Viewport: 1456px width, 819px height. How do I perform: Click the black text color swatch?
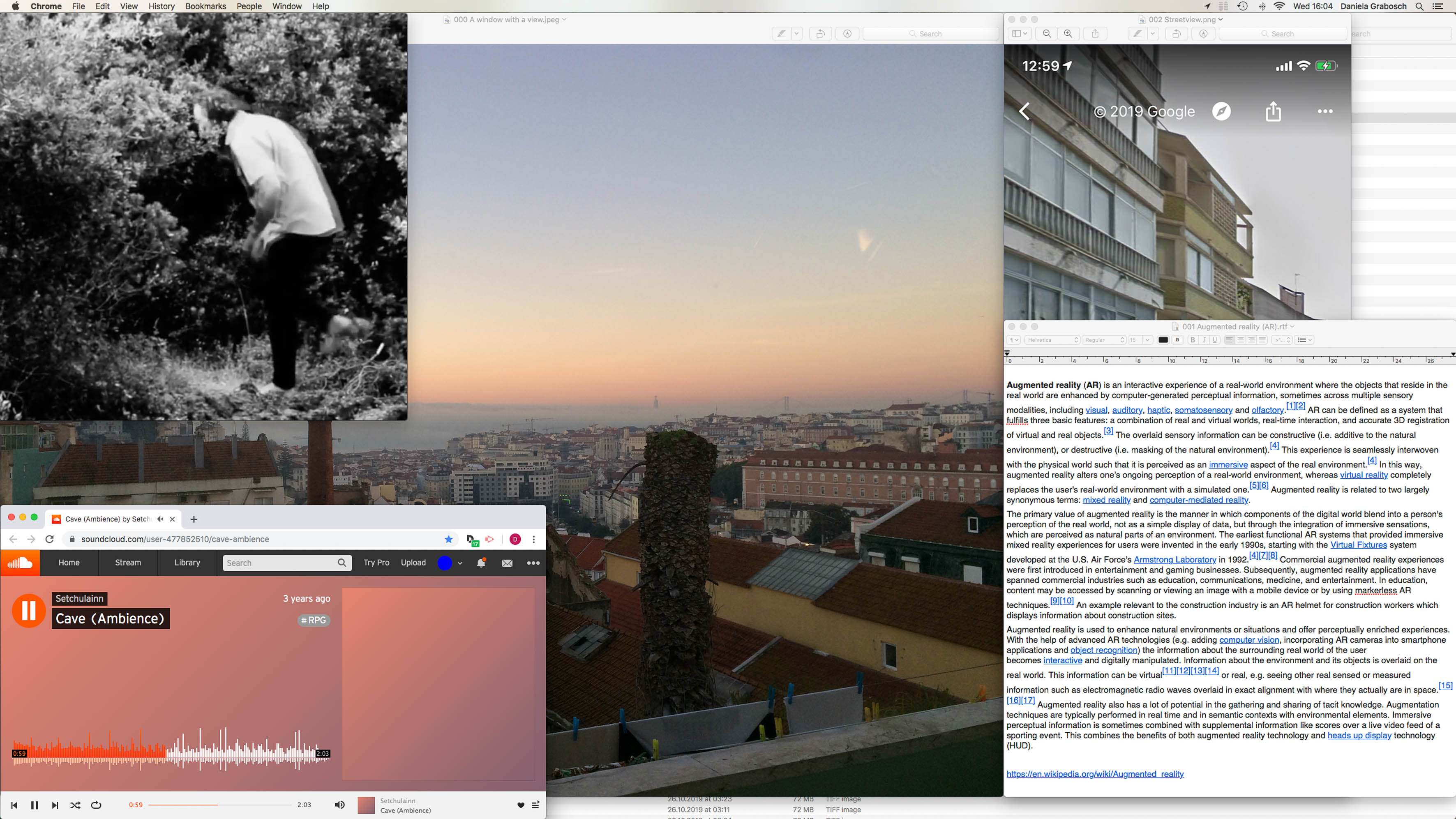click(x=1163, y=340)
